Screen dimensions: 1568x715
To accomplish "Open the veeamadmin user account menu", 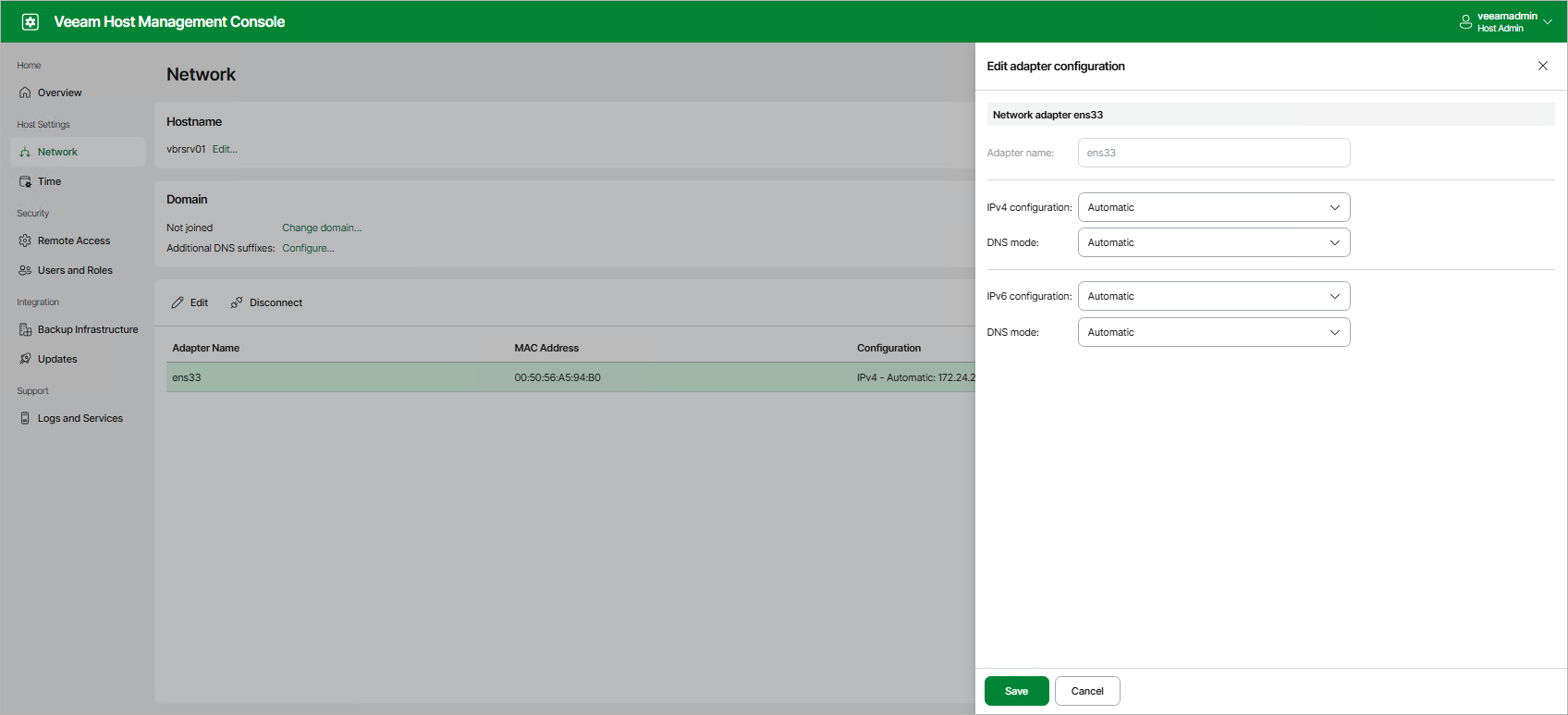I will click(1505, 22).
